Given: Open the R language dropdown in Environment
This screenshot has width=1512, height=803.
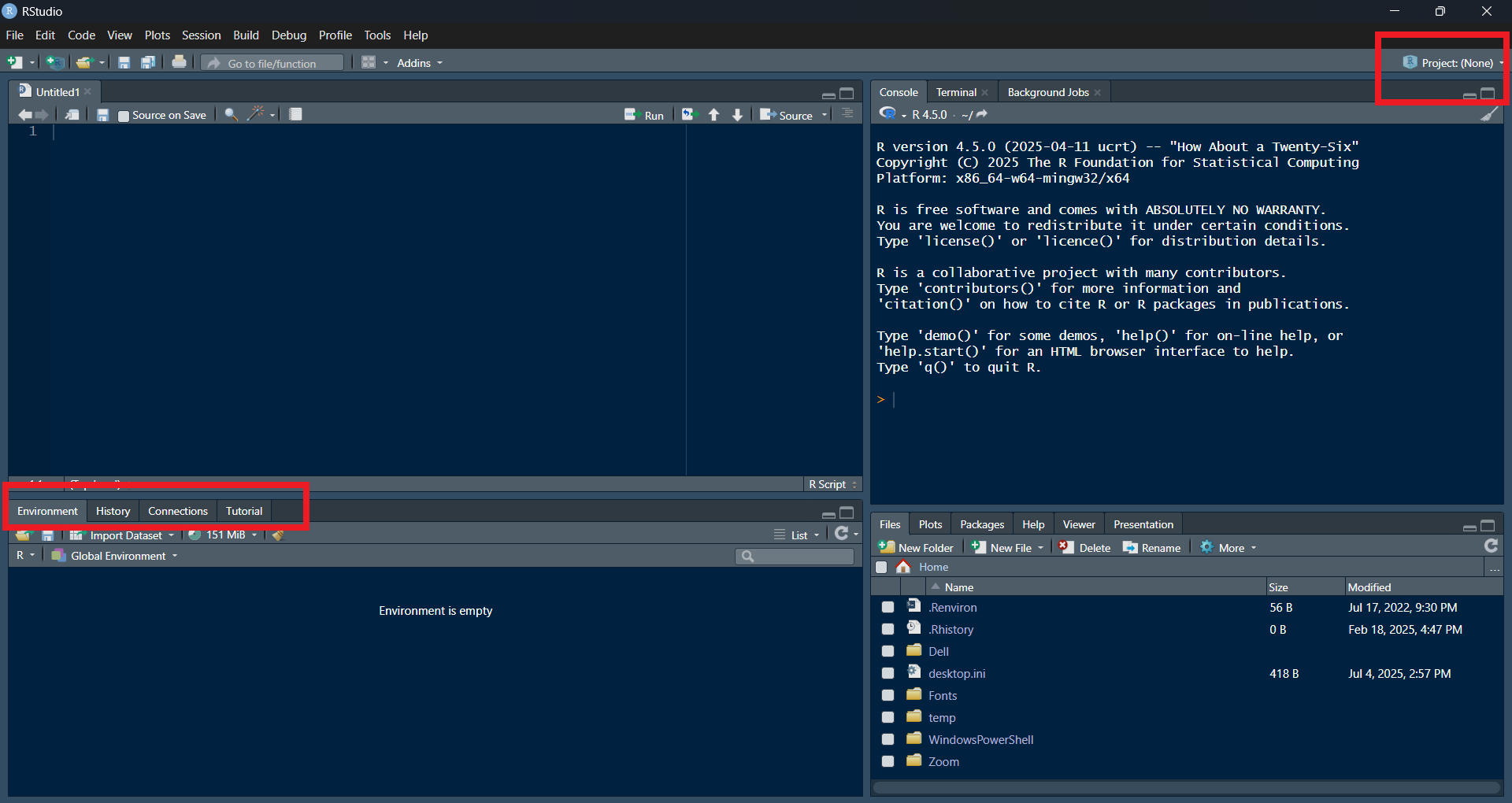Looking at the screenshot, I should click(x=25, y=556).
